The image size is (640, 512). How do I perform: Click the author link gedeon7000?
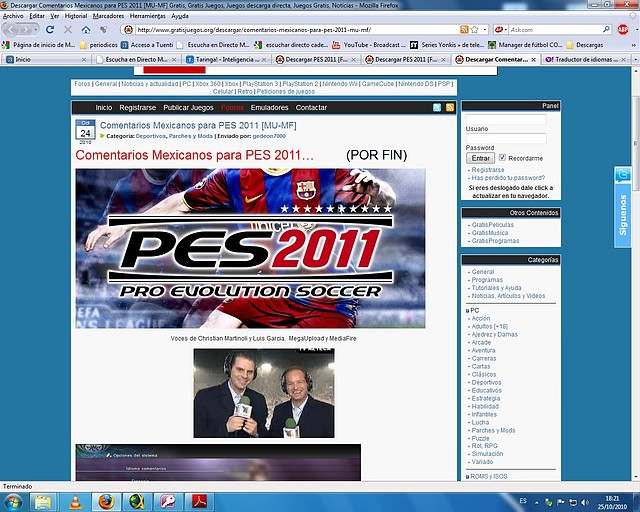click(x=269, y=136)
